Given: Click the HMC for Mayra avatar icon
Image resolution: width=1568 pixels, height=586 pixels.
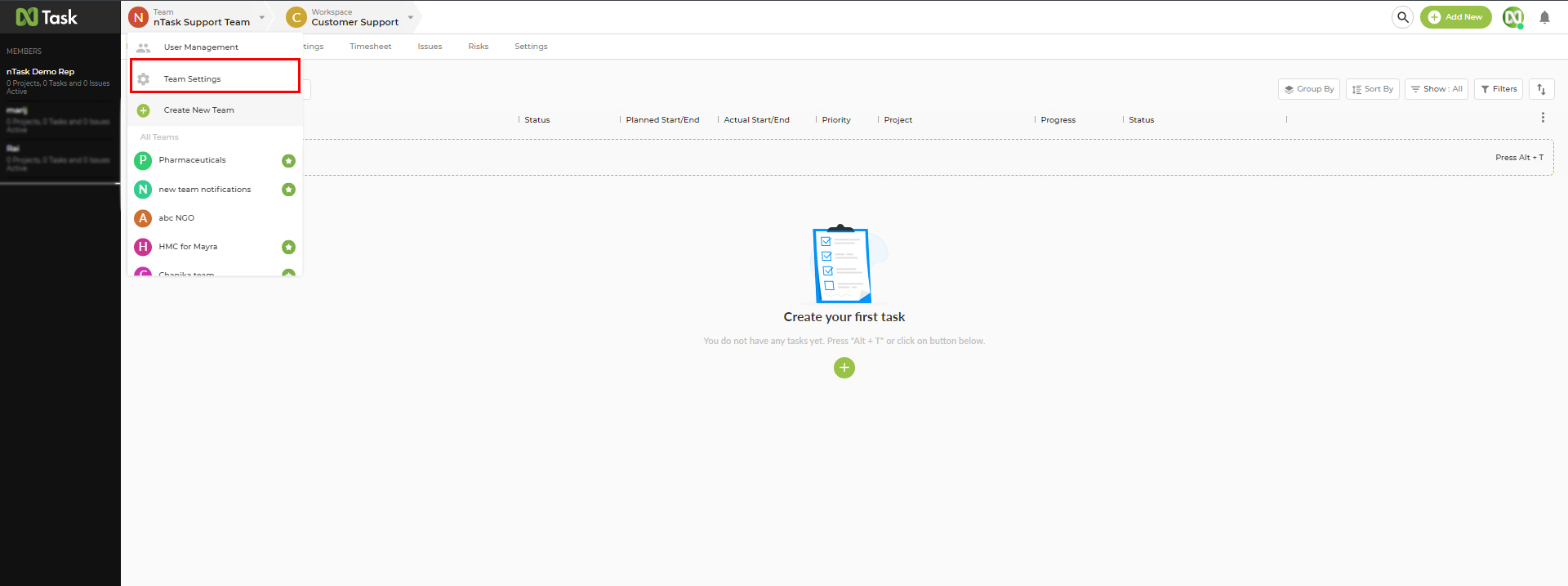Looking at the screenshot, I should 143,247.
